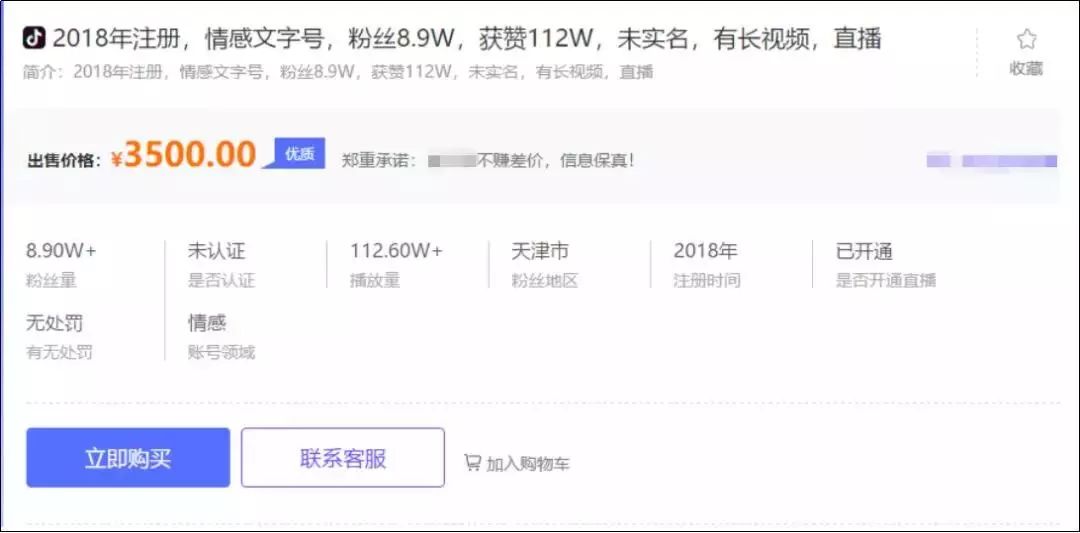Click the TikTok logo icon before the title
This screenshot has height=533, width=1080.
(34, 38)
